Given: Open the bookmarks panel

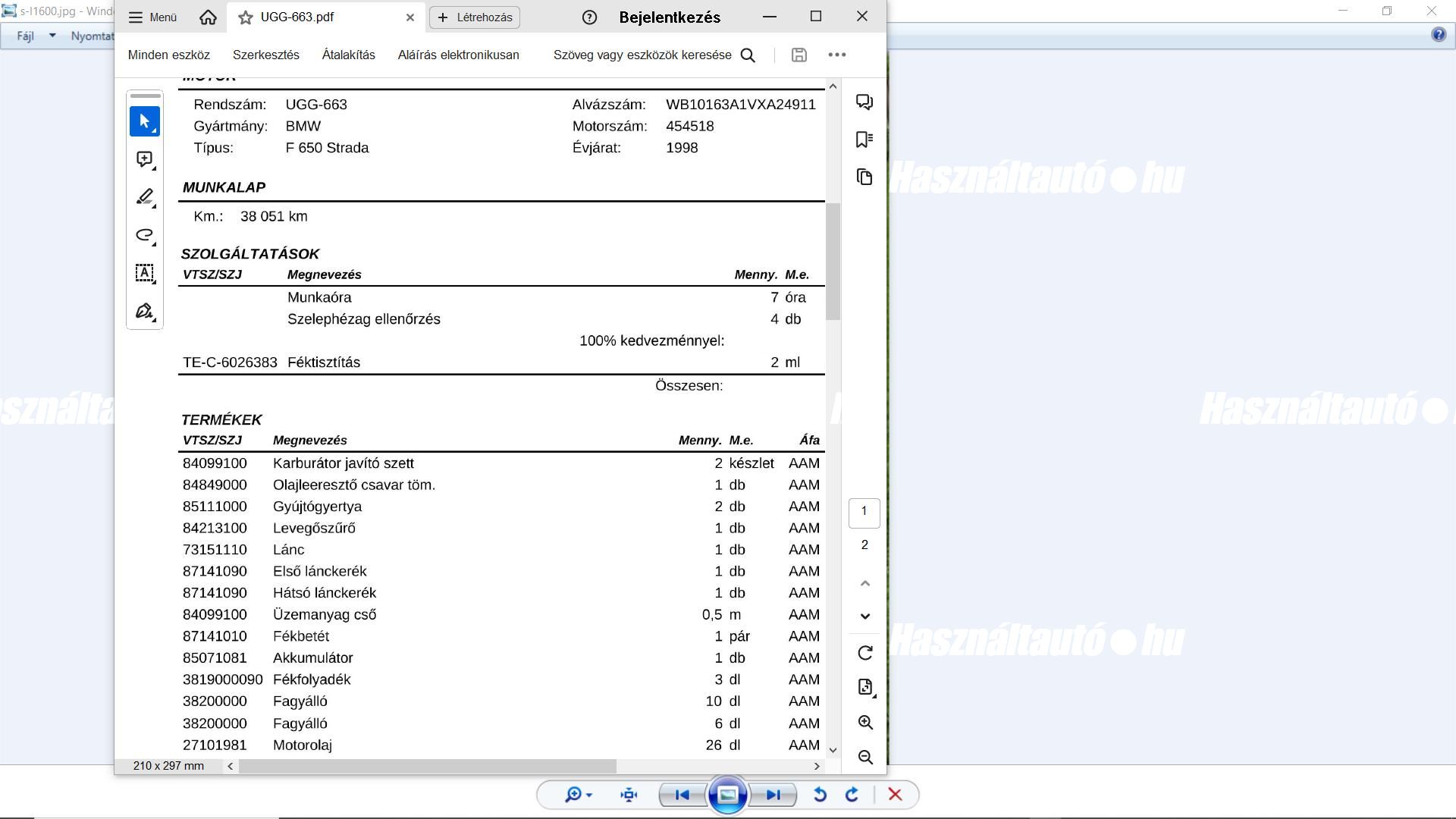Looking at the screenshot, I should click(864, 140).
